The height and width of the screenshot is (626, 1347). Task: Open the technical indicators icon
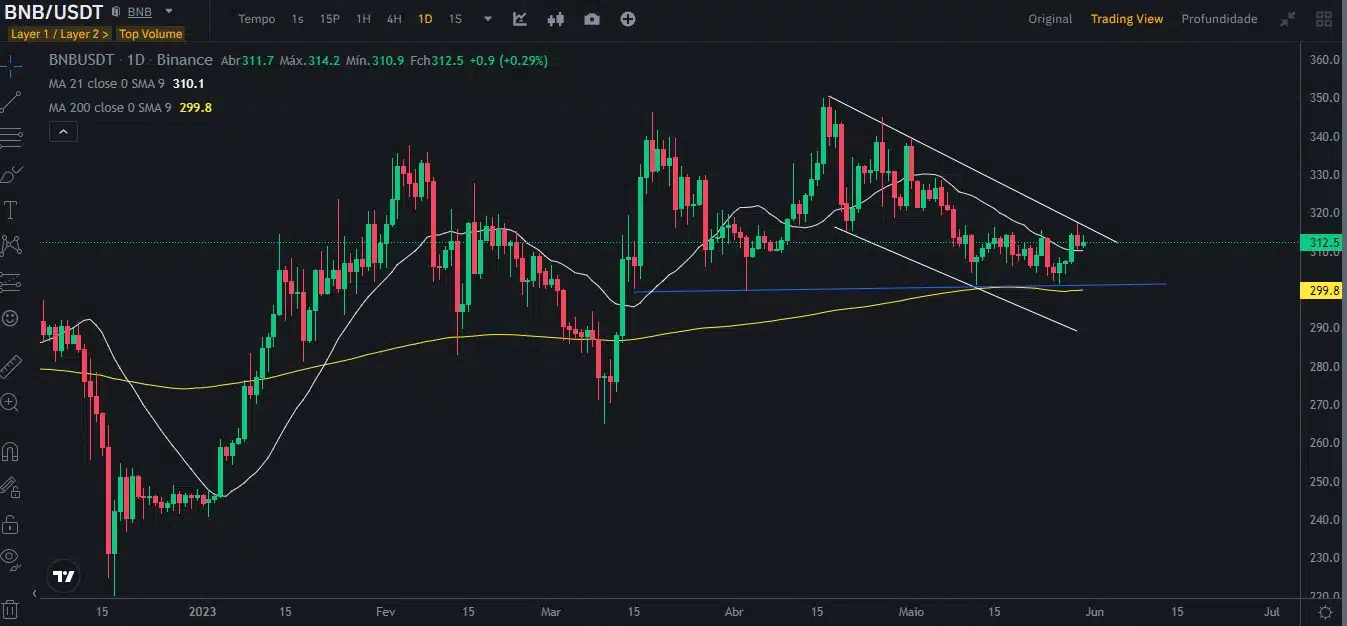520,19
